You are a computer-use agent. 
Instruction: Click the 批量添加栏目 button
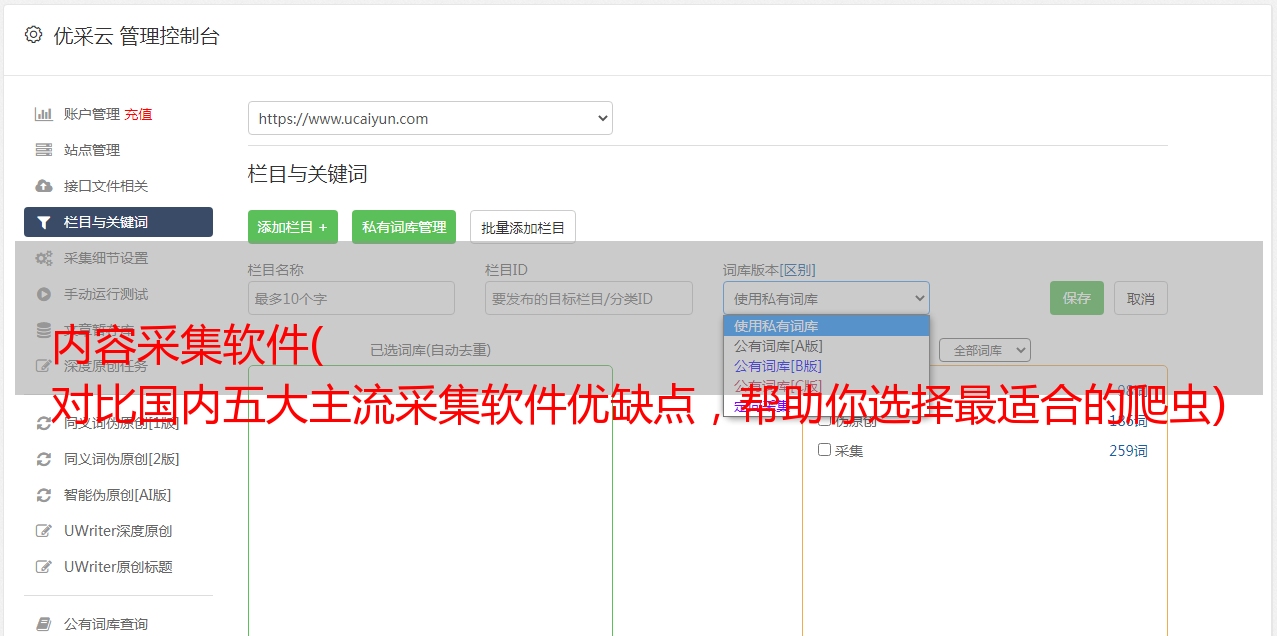[523, 227]
